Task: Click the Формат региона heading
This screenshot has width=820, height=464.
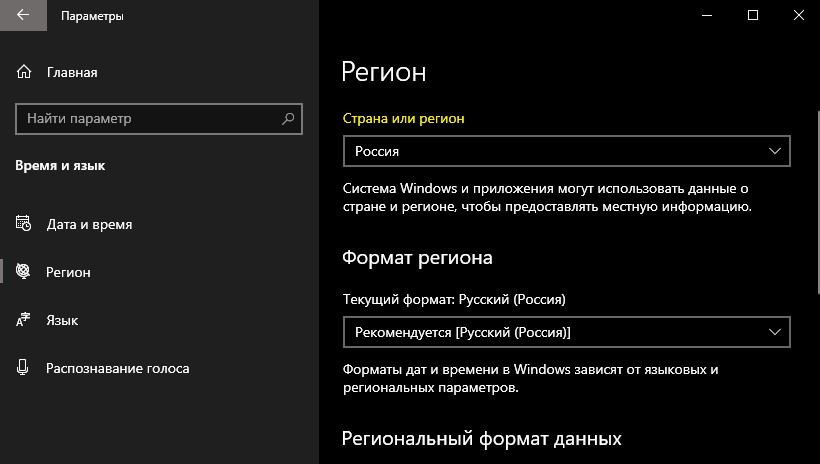Action: 417,258
